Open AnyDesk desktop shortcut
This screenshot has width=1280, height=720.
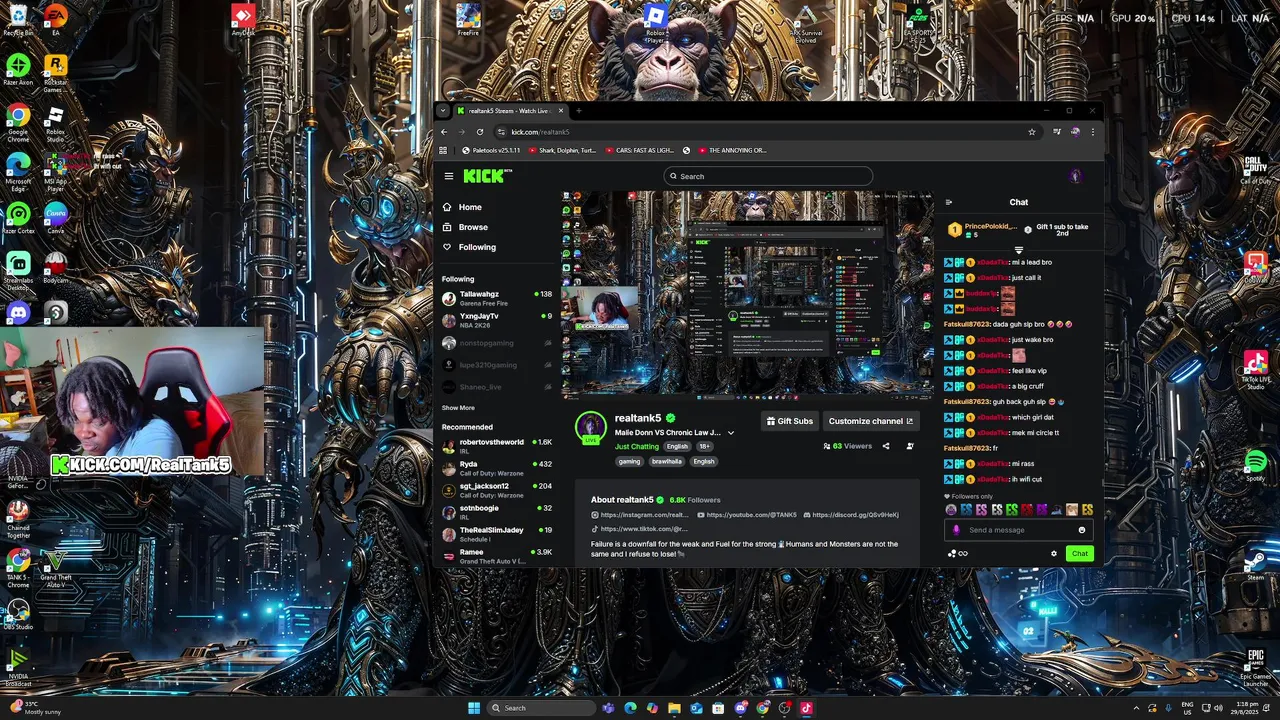[x=242, y=19]
